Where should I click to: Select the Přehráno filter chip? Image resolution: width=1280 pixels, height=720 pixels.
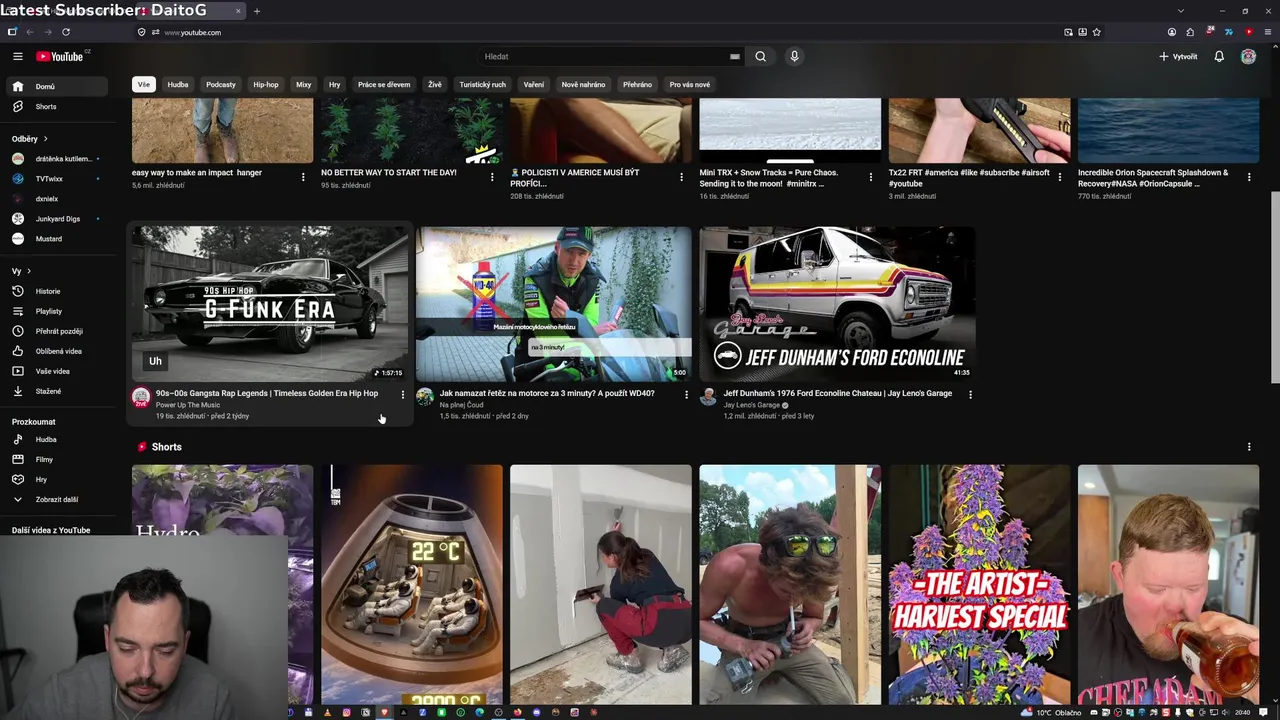[x=637, y=85]
